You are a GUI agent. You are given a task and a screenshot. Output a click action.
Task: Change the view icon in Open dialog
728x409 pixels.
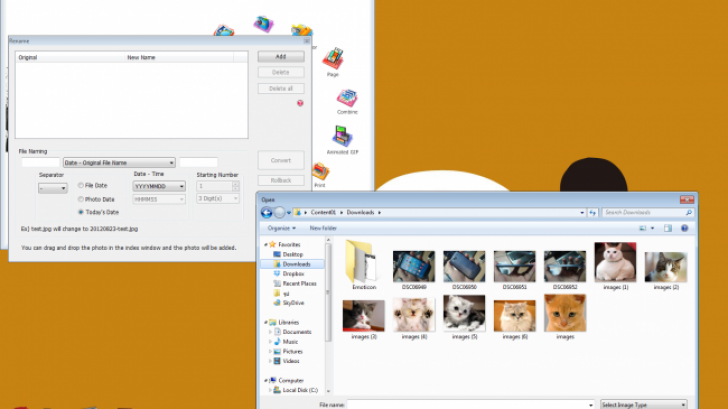[643, 228]
